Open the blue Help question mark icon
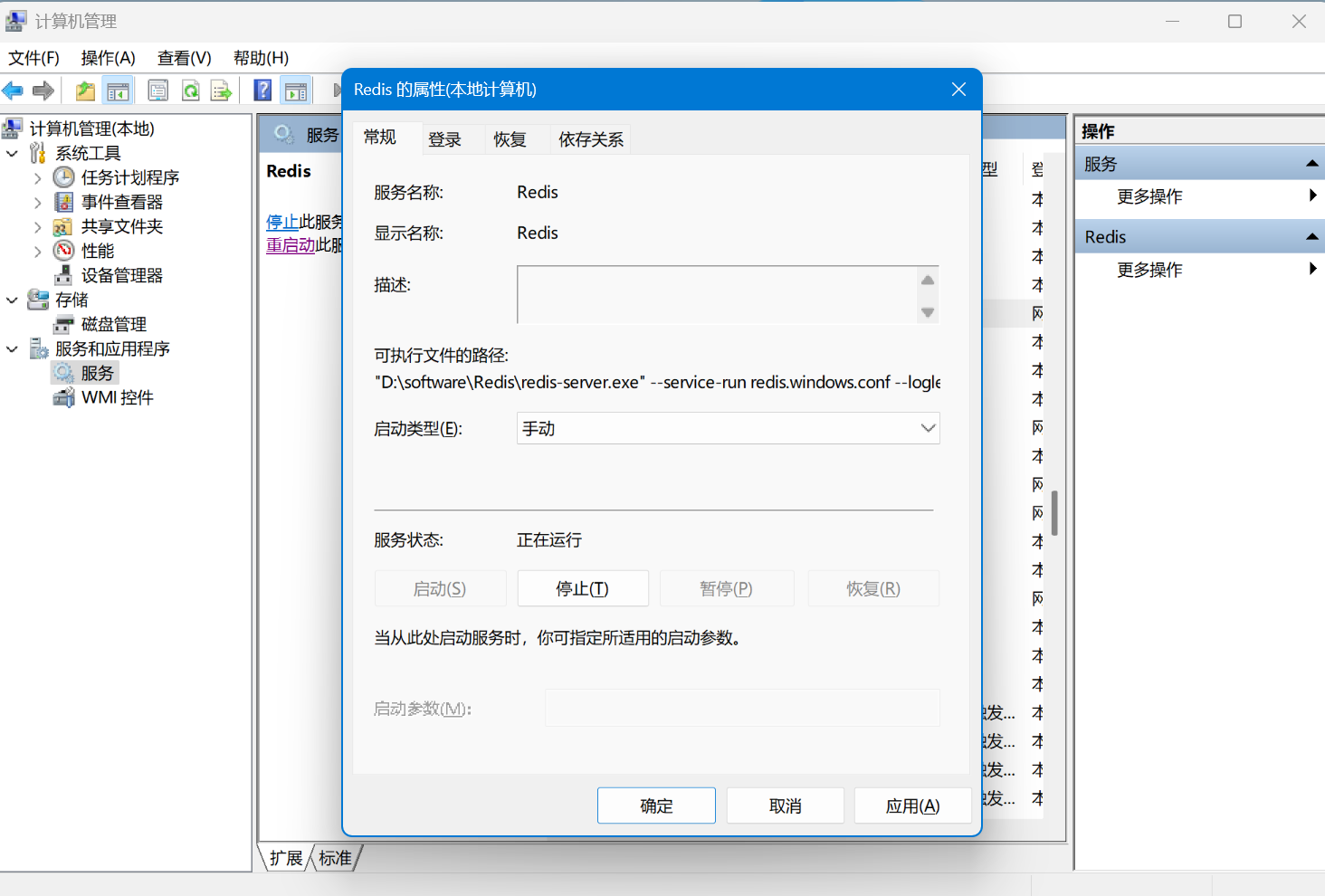1325x896 pixels. coord(262,91)
